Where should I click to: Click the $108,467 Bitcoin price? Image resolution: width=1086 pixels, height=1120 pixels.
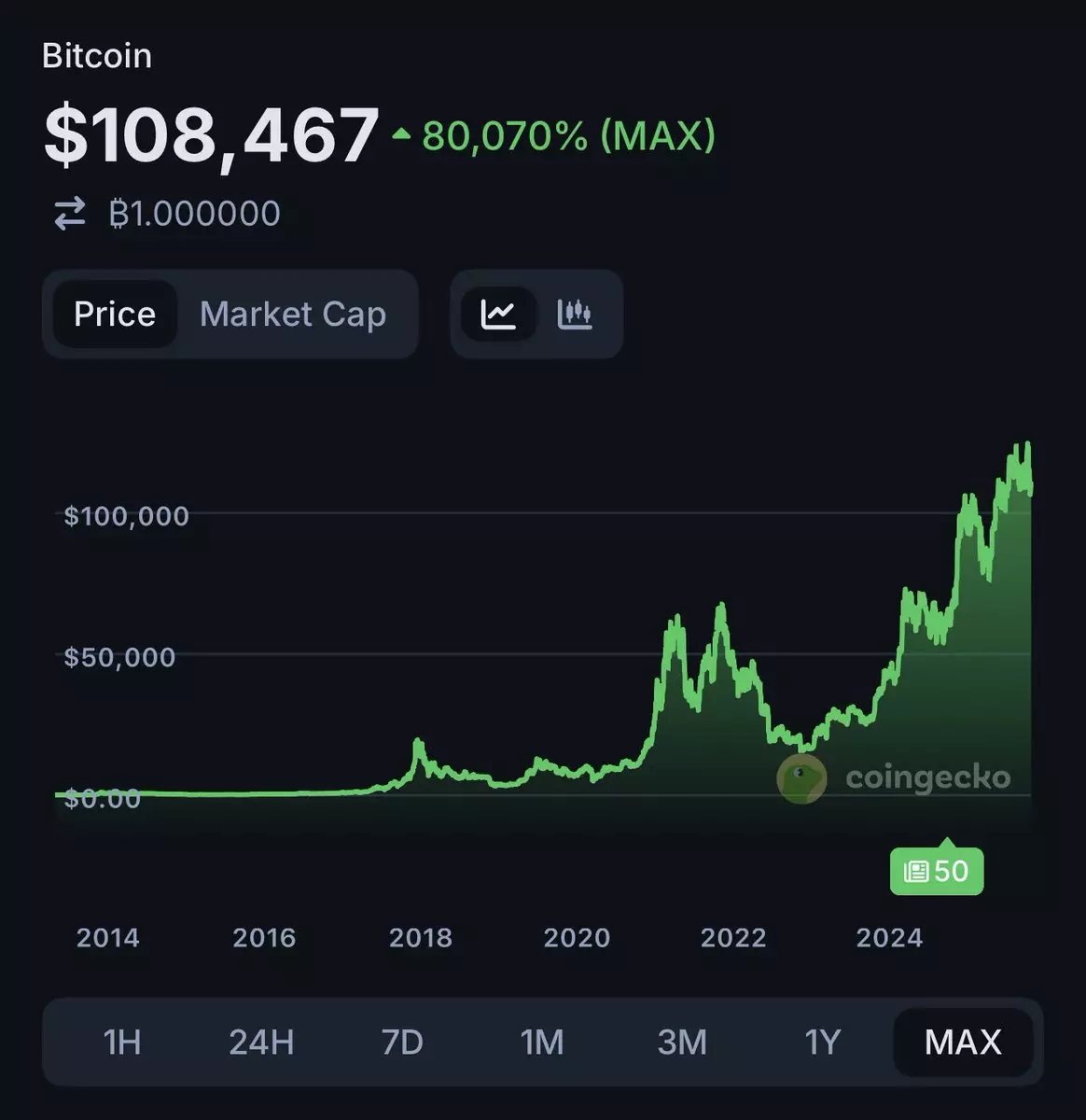pos(212,136)
